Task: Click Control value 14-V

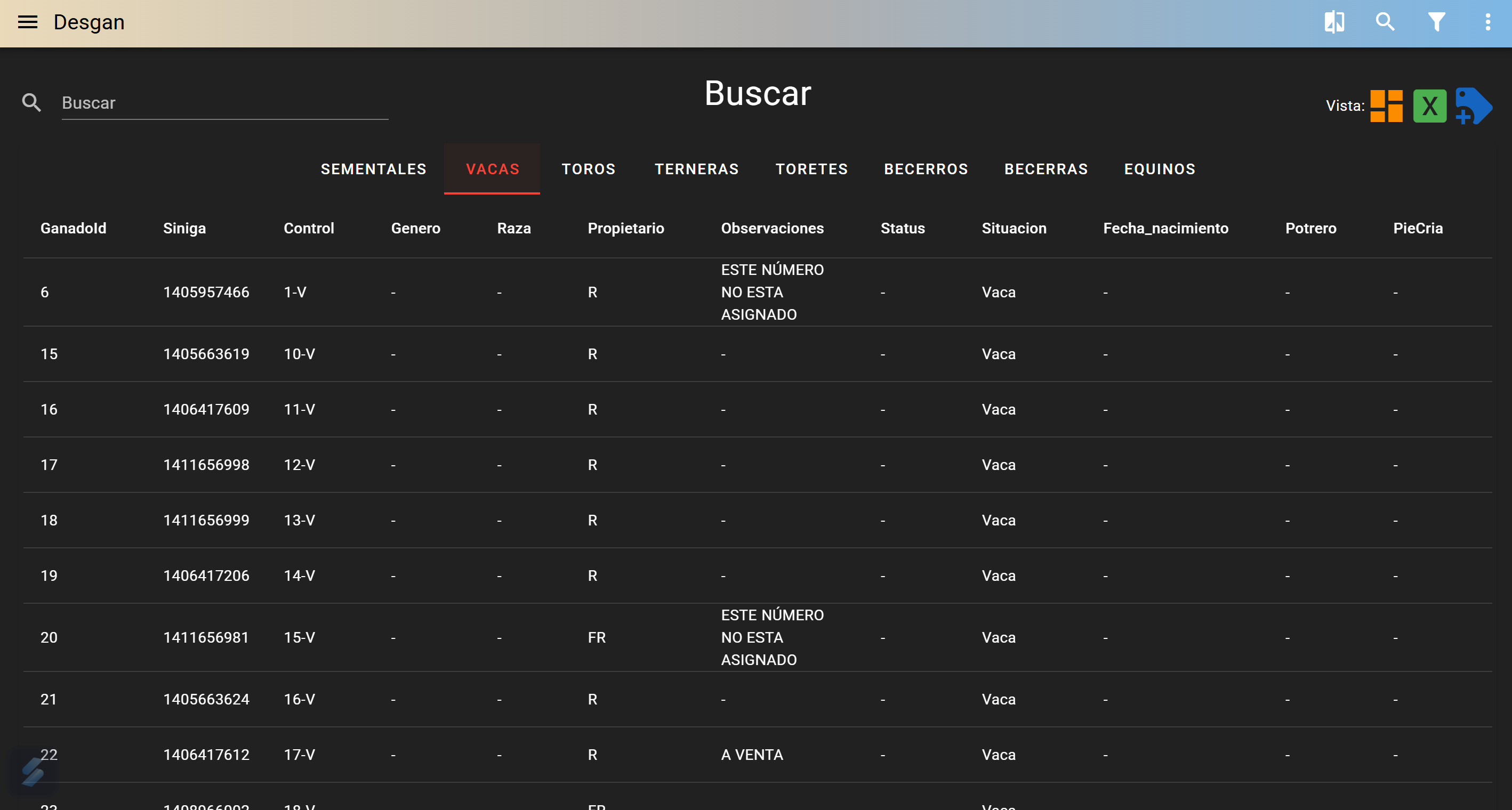Action: click(299, 576)
